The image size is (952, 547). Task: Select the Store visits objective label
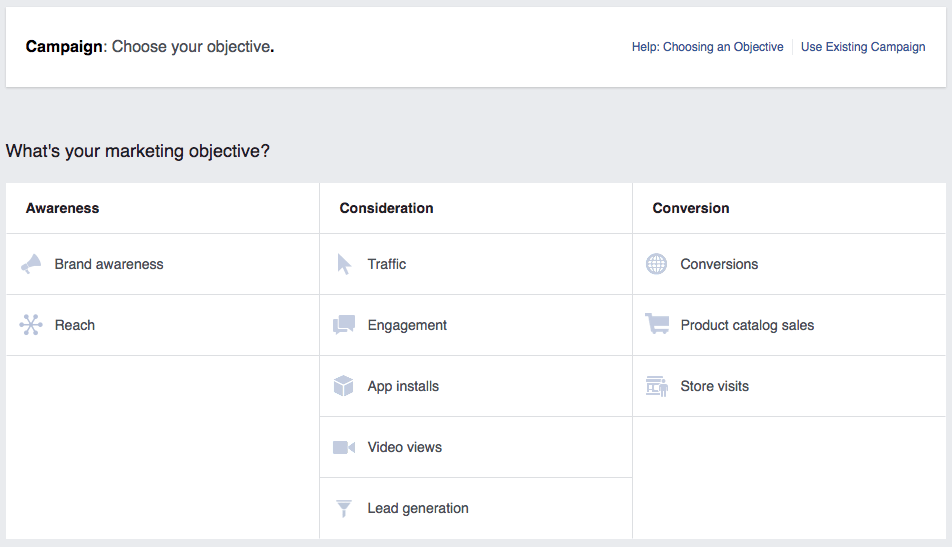(714, 386)
